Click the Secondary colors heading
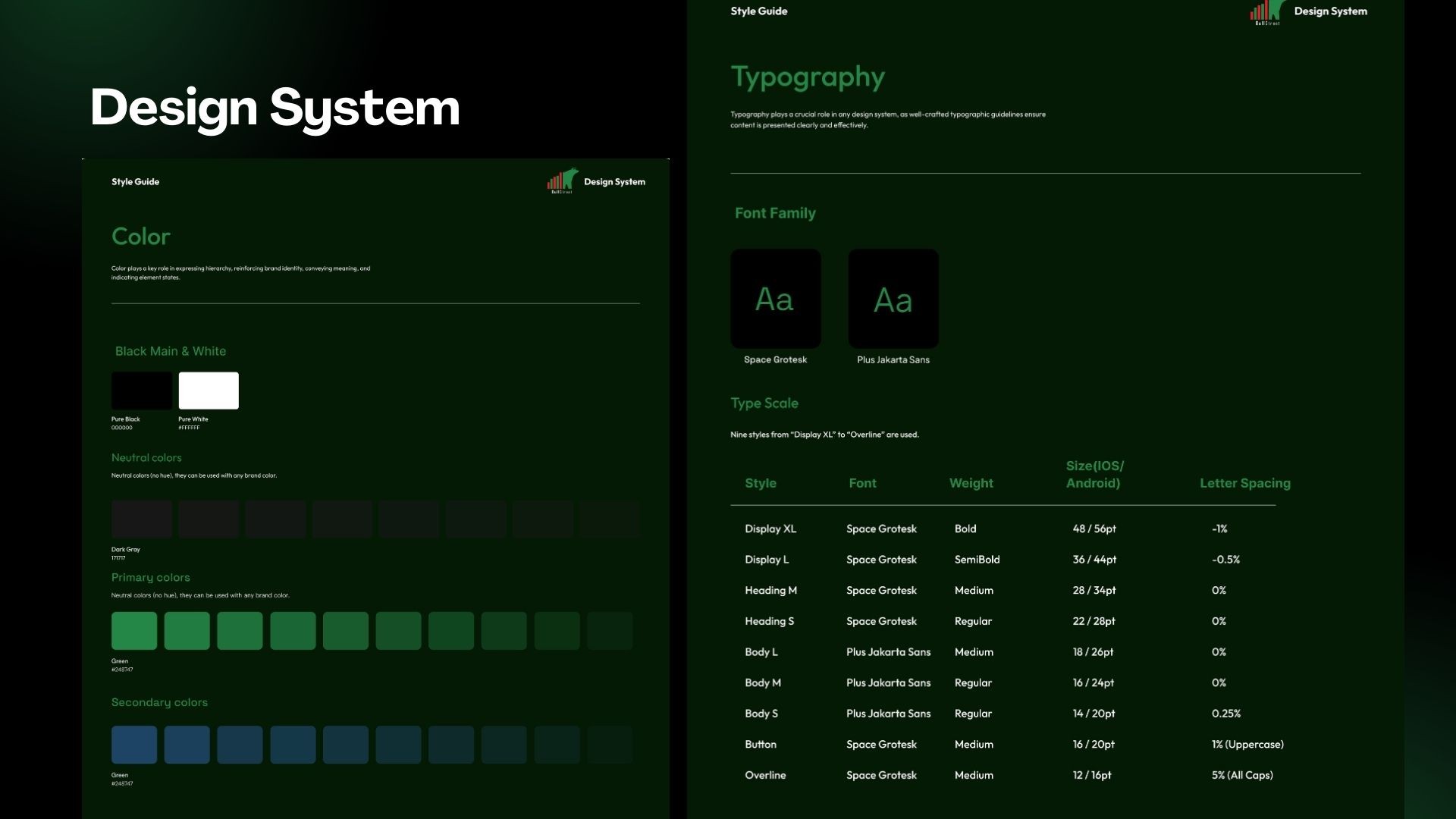This screenshot has height=819, width=1456. point(159,702)
